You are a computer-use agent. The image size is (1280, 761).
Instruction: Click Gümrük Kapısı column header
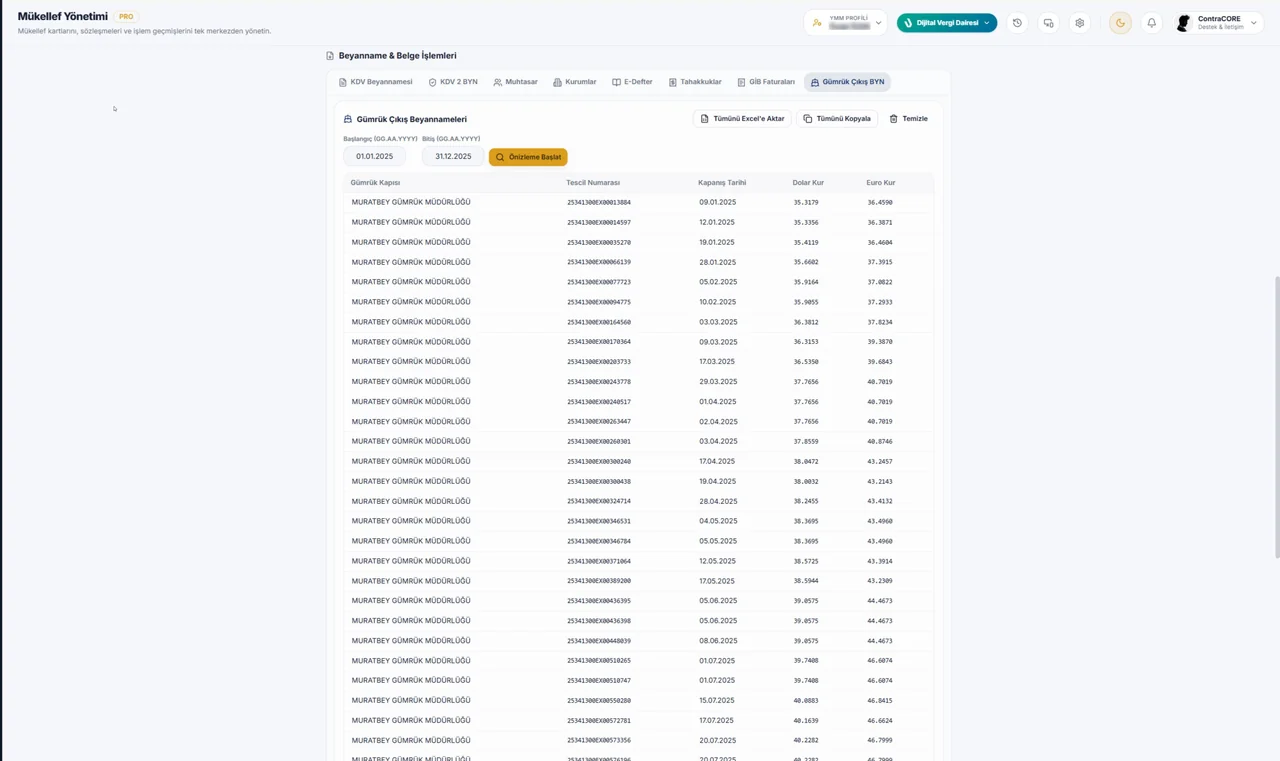coord(375,183)
